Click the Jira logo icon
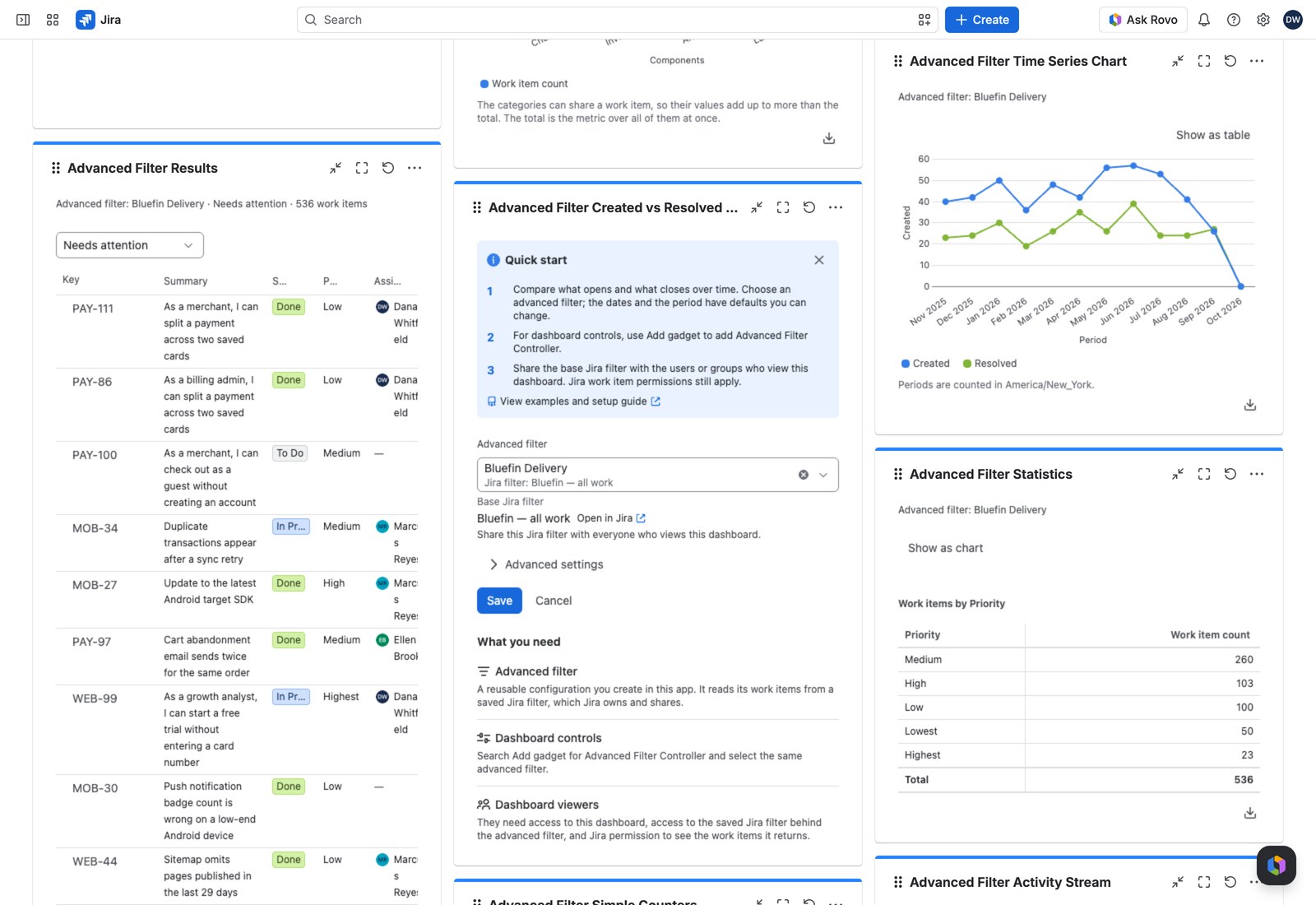Screen dimensions: 1316x905 (x=85, y=20)
